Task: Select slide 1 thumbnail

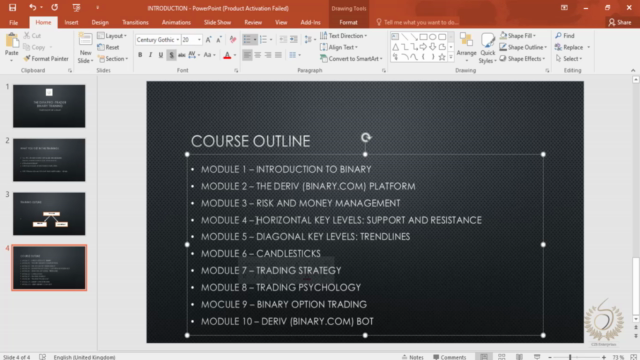Action: [49, 106]
